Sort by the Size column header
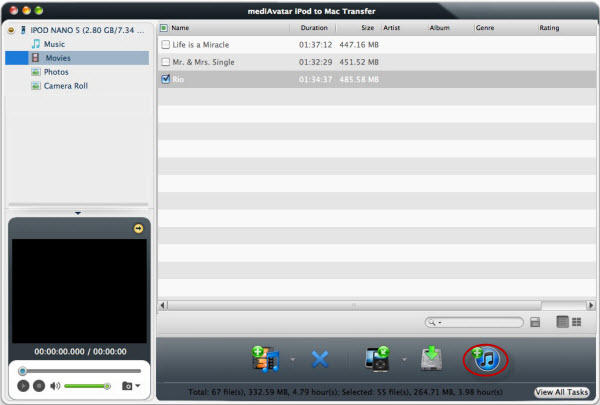This screenshot has height=405, width=600. [x=367, y=28]
